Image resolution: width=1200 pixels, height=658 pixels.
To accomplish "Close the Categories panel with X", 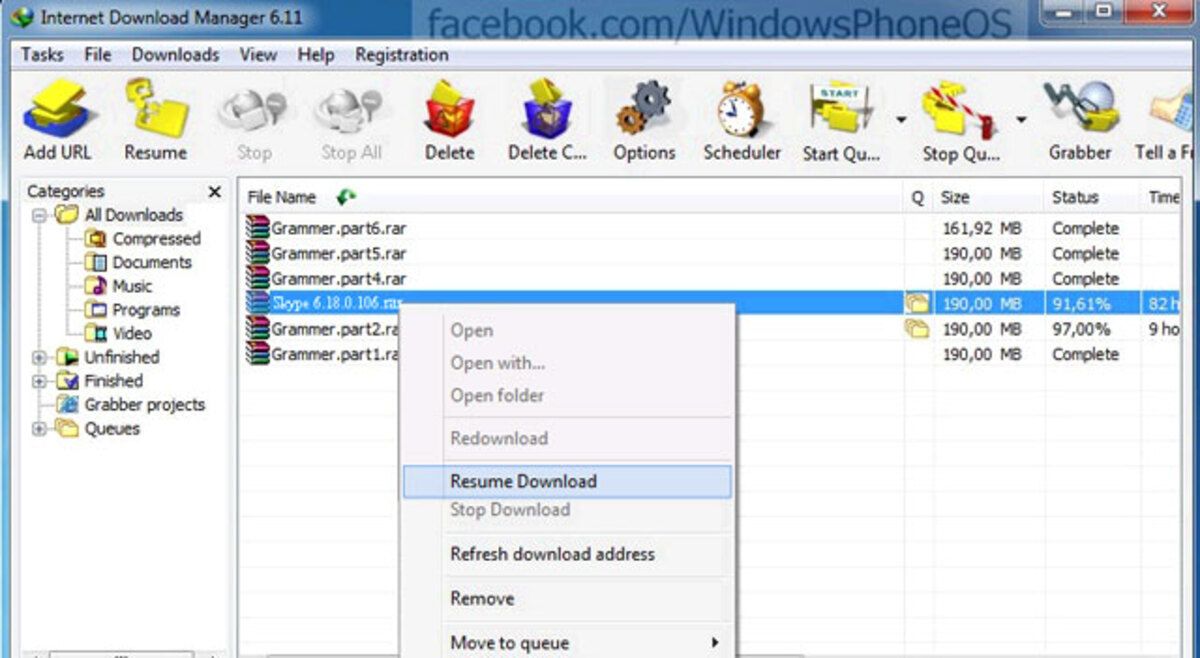I will pos(214,191).
